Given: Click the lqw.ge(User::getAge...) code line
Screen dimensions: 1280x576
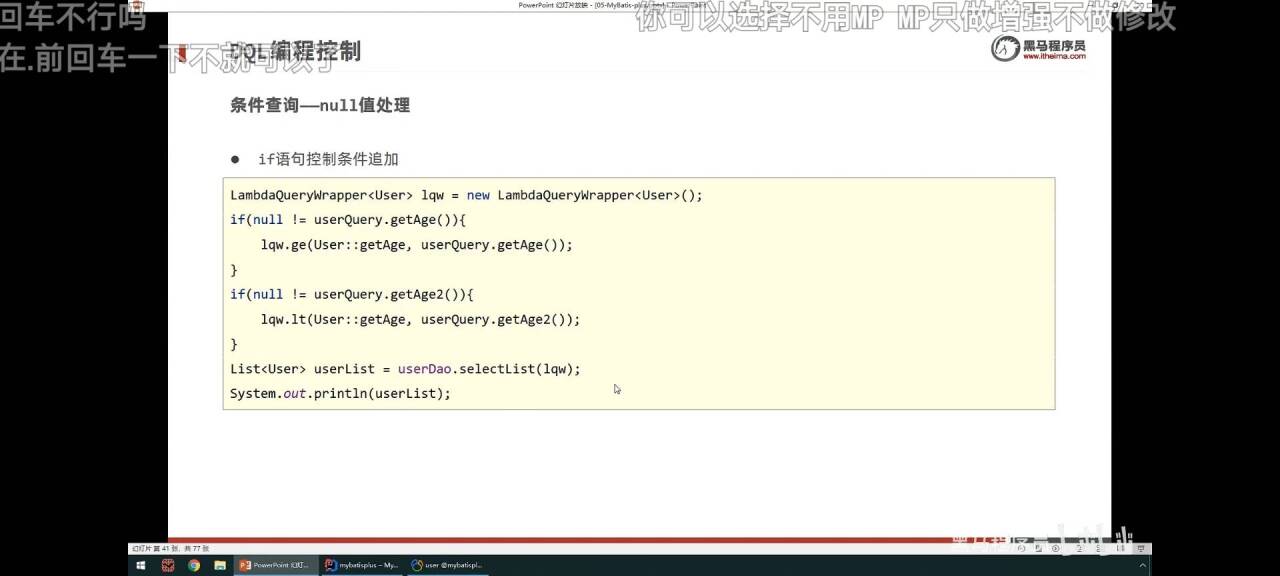Looking at the screenshot, I should coord(416,245).
